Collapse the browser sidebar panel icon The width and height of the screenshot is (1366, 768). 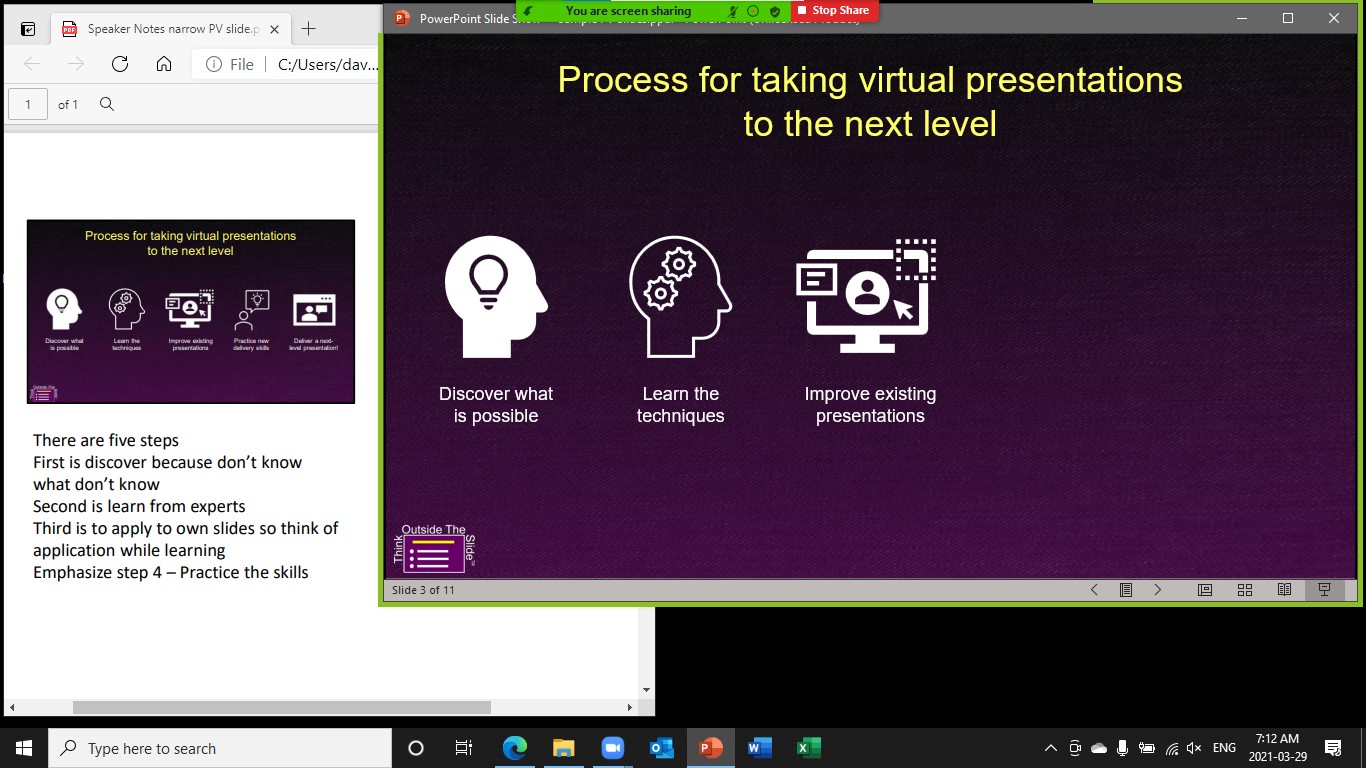click(27, 28)
